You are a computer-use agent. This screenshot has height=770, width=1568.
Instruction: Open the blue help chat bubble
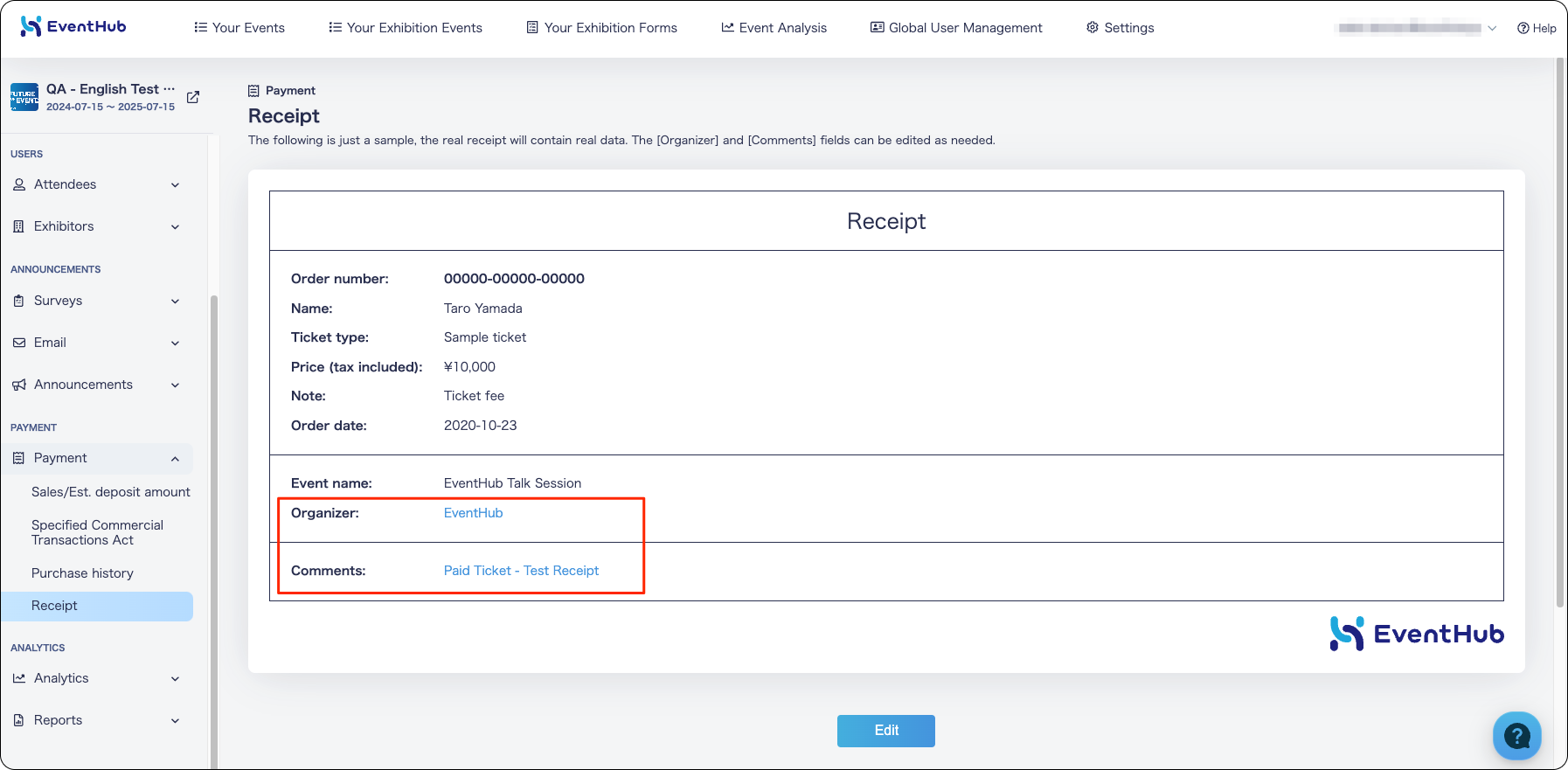coord(1516,736)
